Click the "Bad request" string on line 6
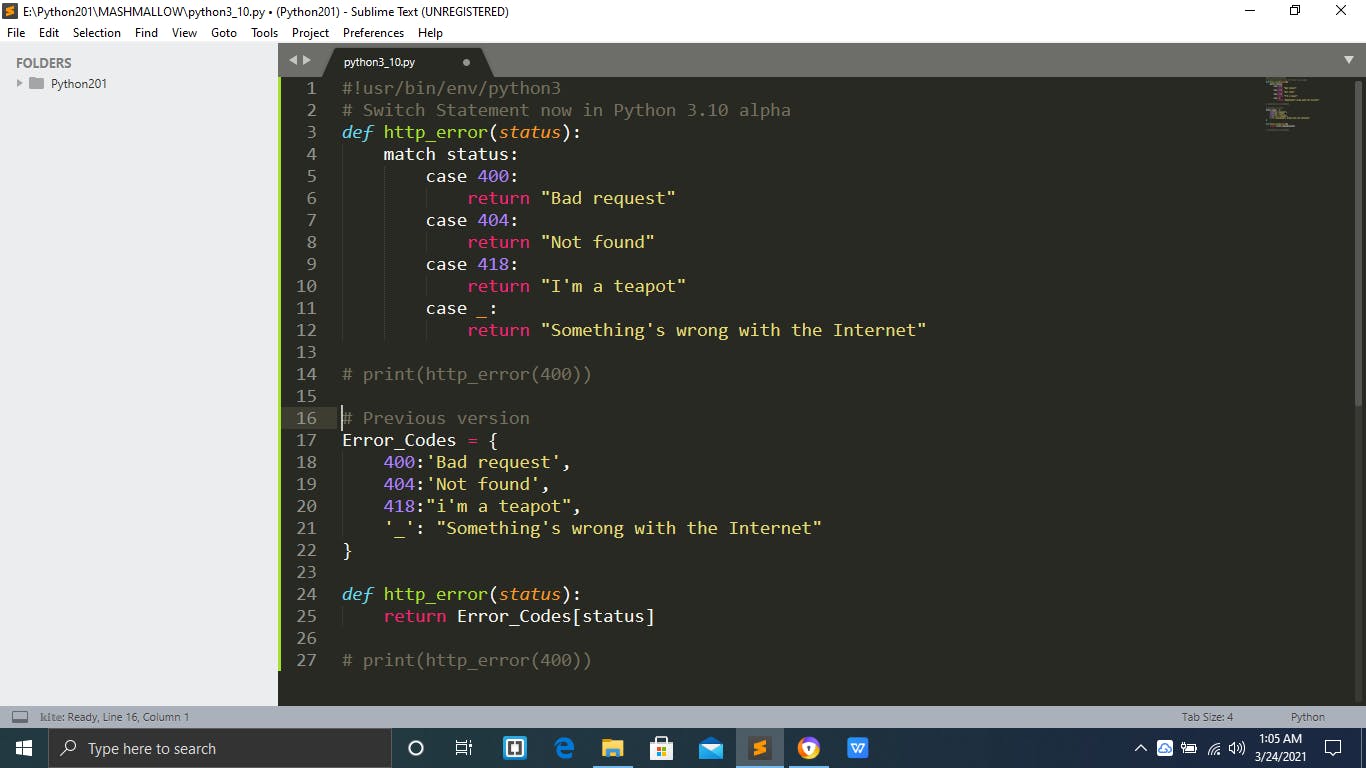1366x768 pixels. click(608, 198)
